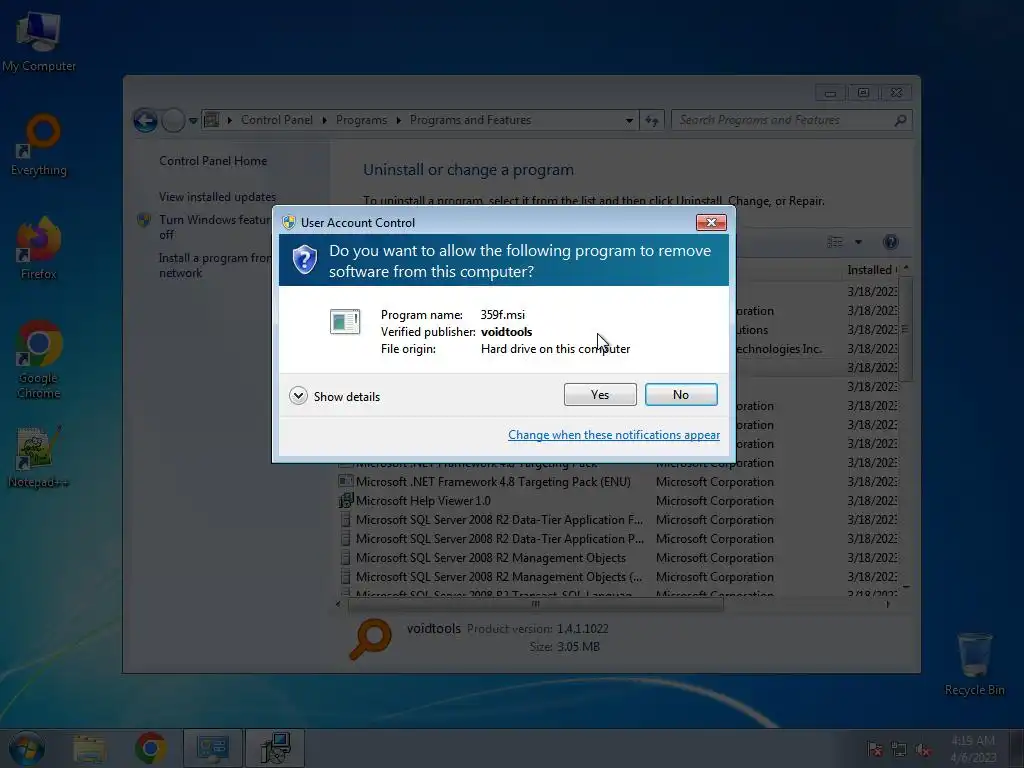Click 'Programs' in the address breadcrumb

pyautogui.click(x=361, y=120)
